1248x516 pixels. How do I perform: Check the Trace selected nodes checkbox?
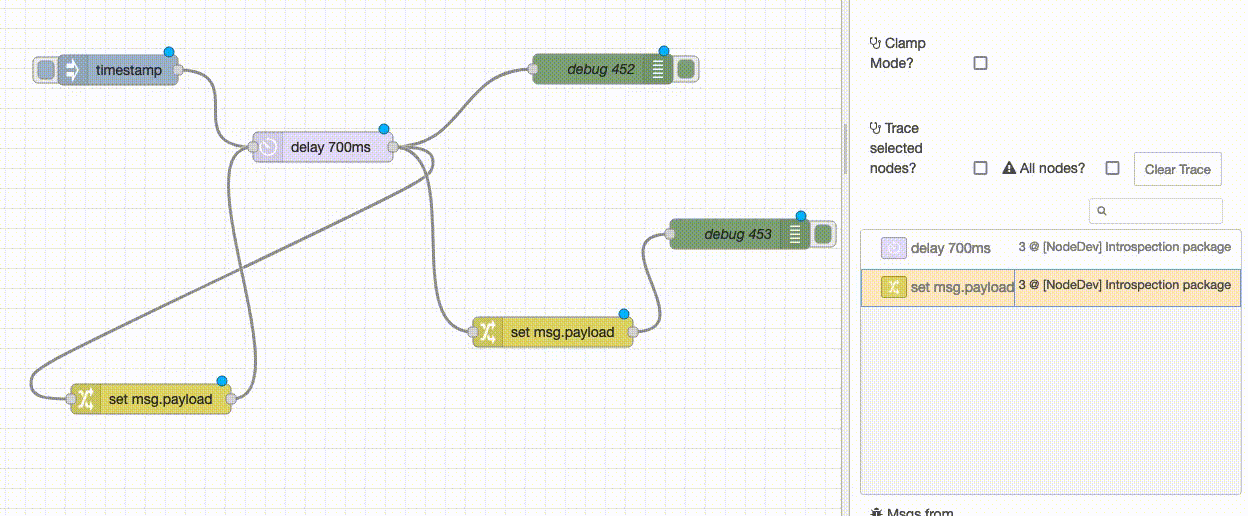point(980,168)
